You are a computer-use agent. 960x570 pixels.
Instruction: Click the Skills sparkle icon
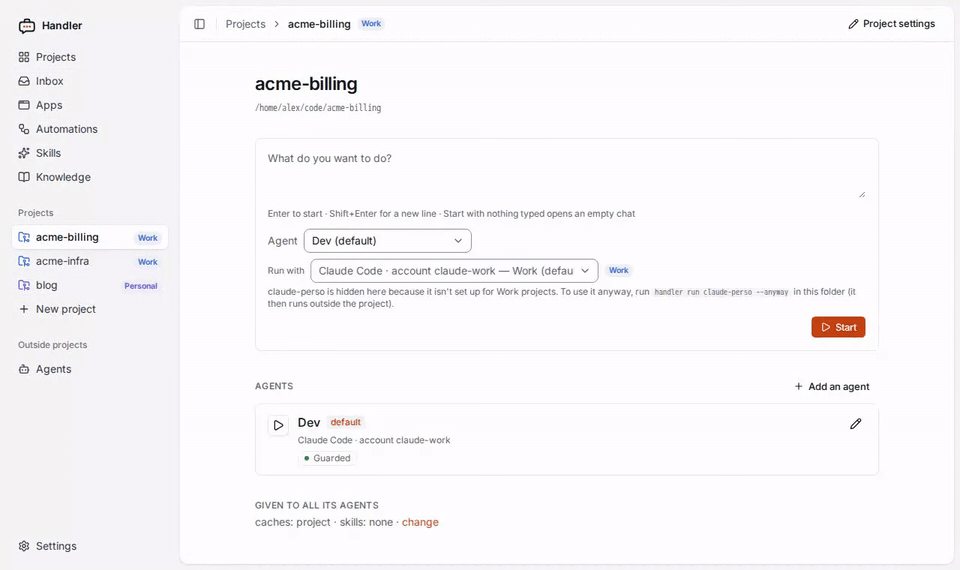pos(24,153)
